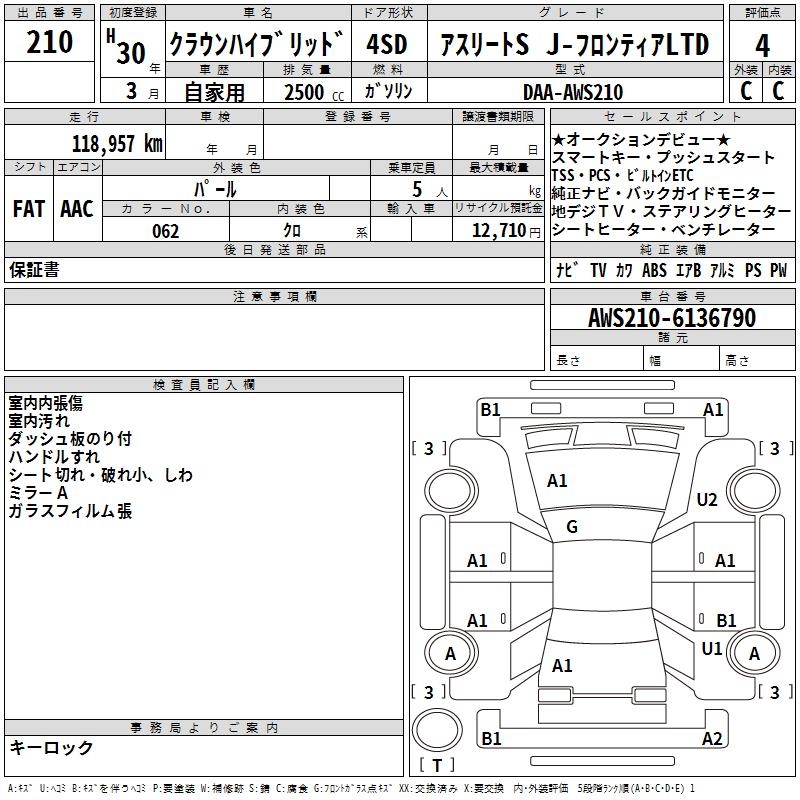Viewport: 800px width, 800px height.
Task: Select the fuel type ガソリン
Action: pos(388,91)
